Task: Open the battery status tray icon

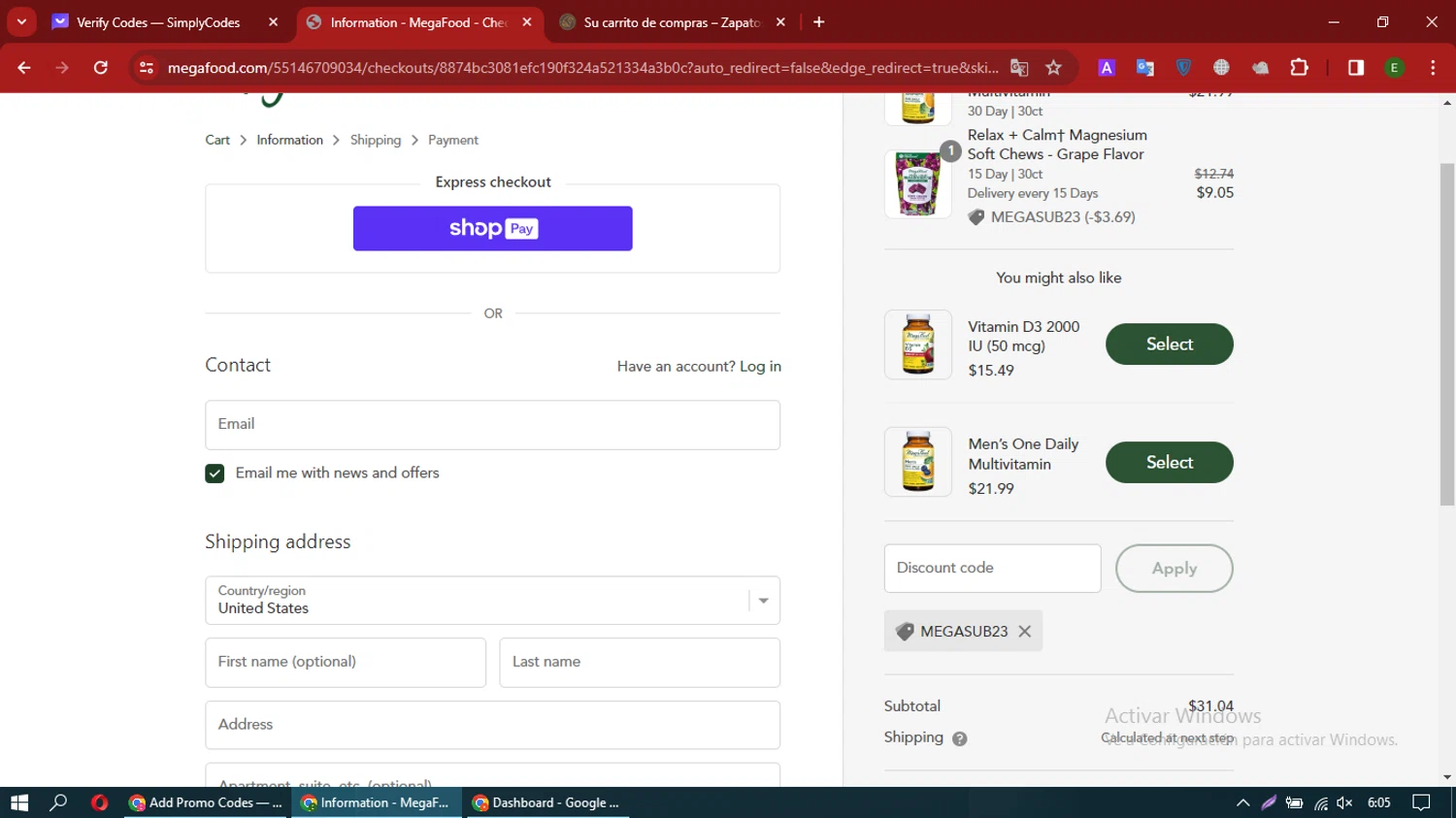Action: point(1295,802)
